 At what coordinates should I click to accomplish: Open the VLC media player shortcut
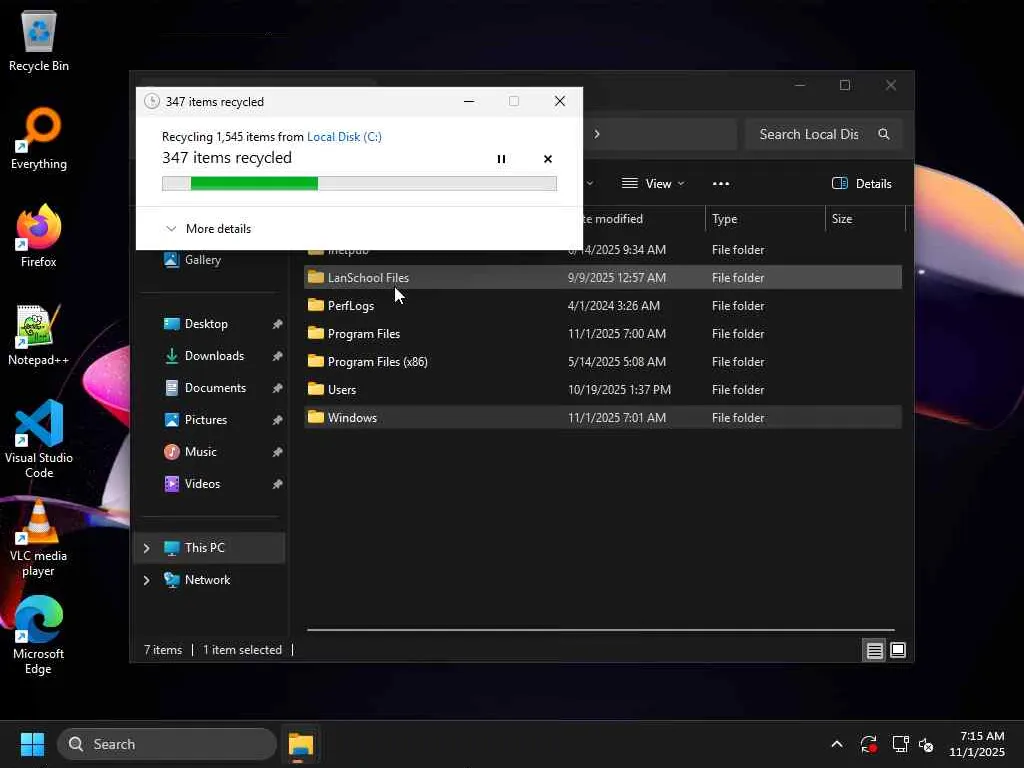coord(39,538)
